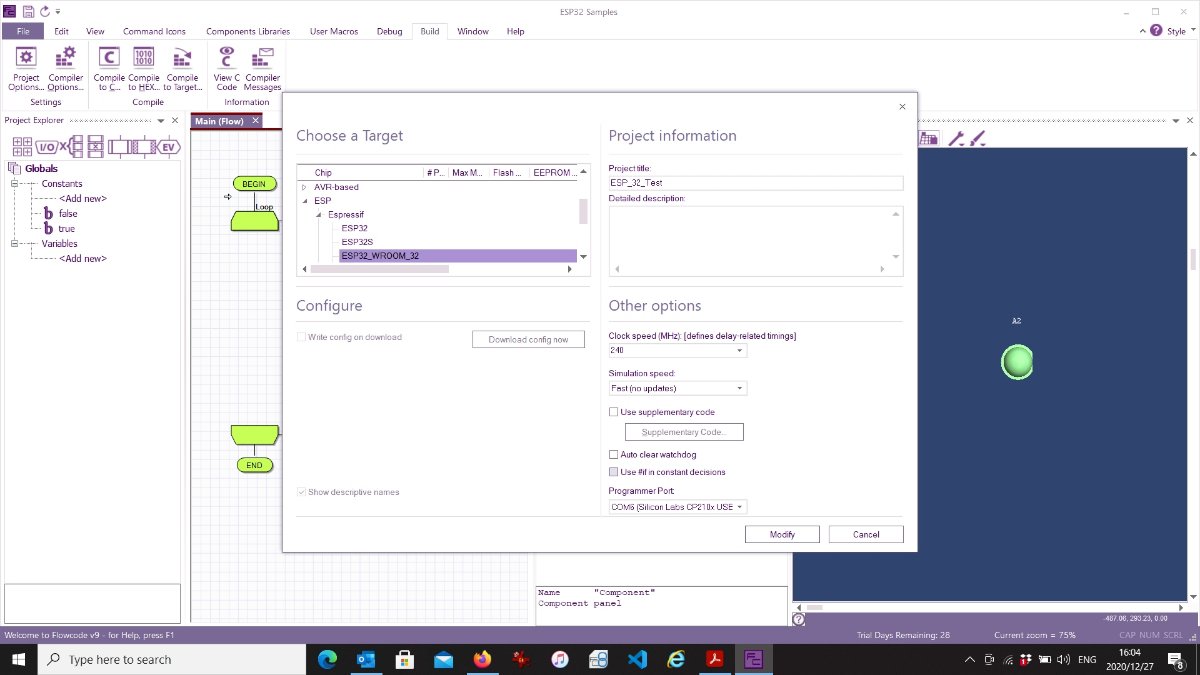Screen dimensions: 1200x675
Task: Toggle Use #if in constant decisions
Action: coord(614,472)
